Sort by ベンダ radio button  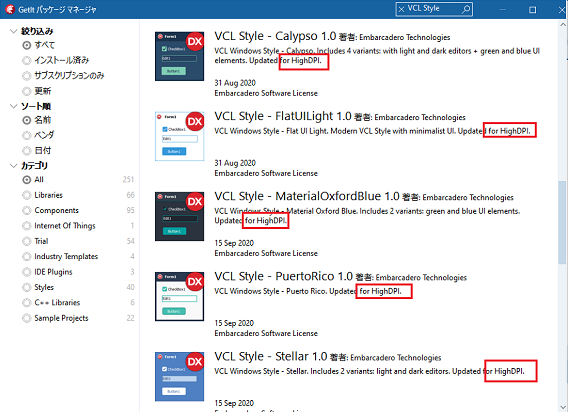[x=26, y=136]
